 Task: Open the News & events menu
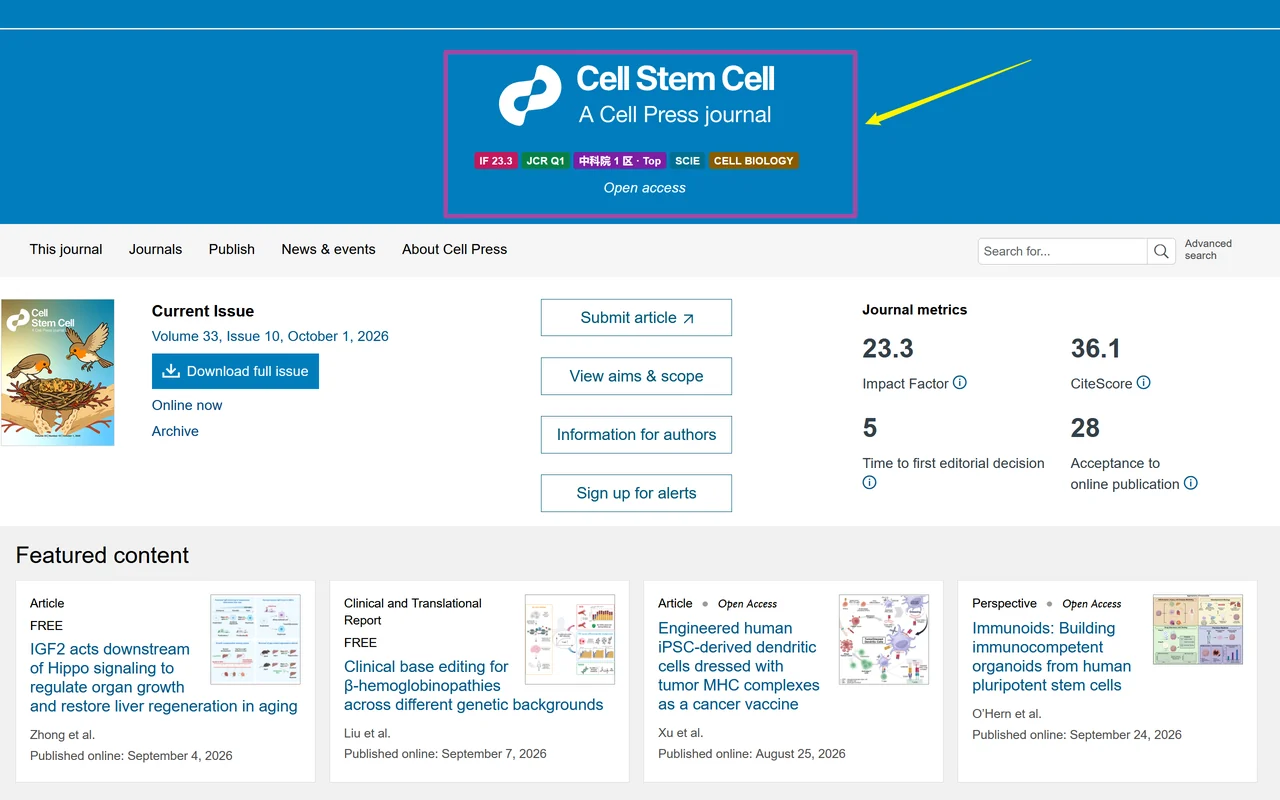[x=328, y=250]
